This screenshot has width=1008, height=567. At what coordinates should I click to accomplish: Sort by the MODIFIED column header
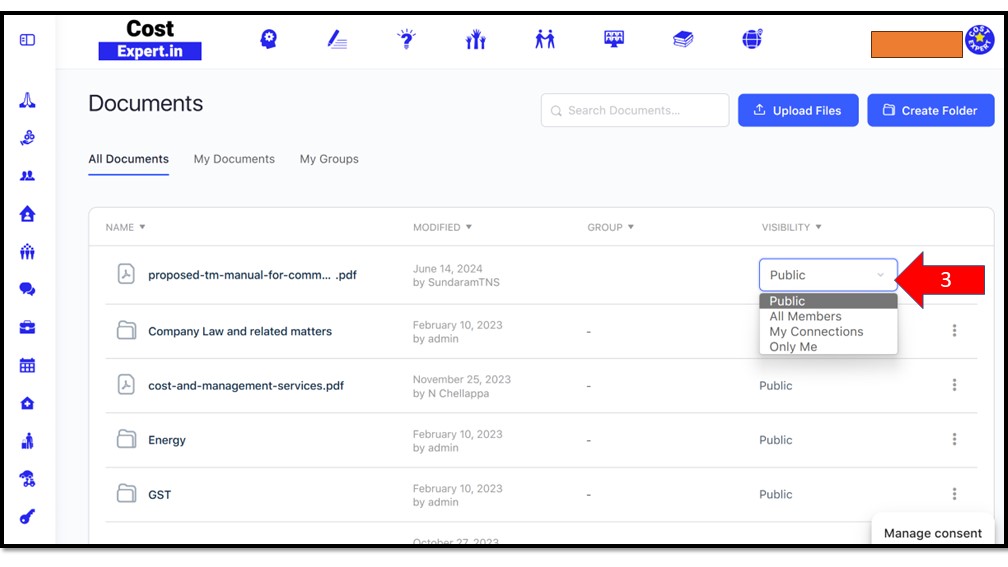[442, 227]
